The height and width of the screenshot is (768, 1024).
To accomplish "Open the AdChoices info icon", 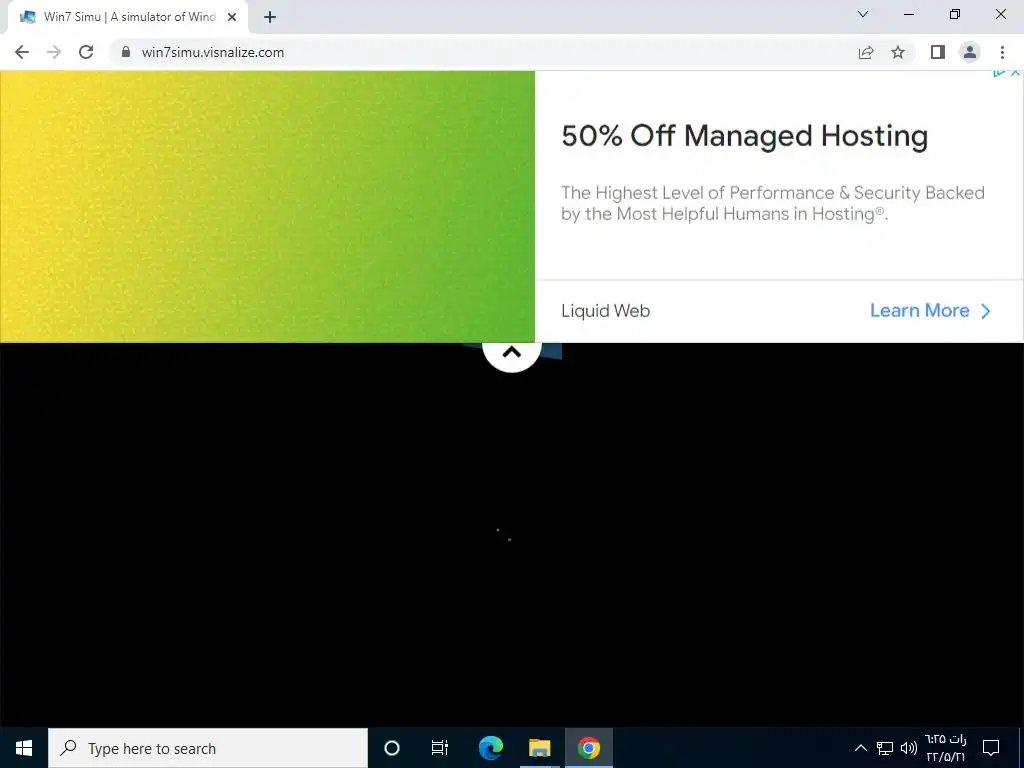I will pos(999,73).
